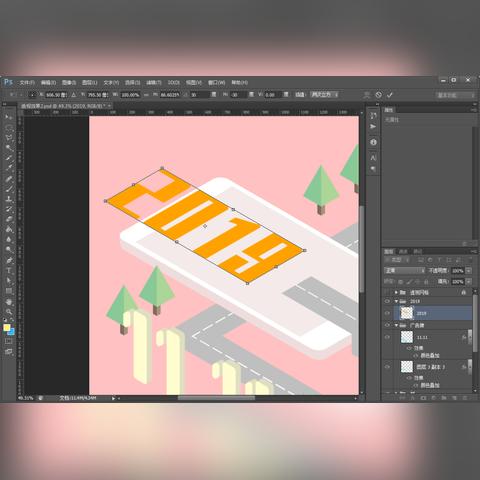Open the layer filter type dropdown

click(398, 260)
